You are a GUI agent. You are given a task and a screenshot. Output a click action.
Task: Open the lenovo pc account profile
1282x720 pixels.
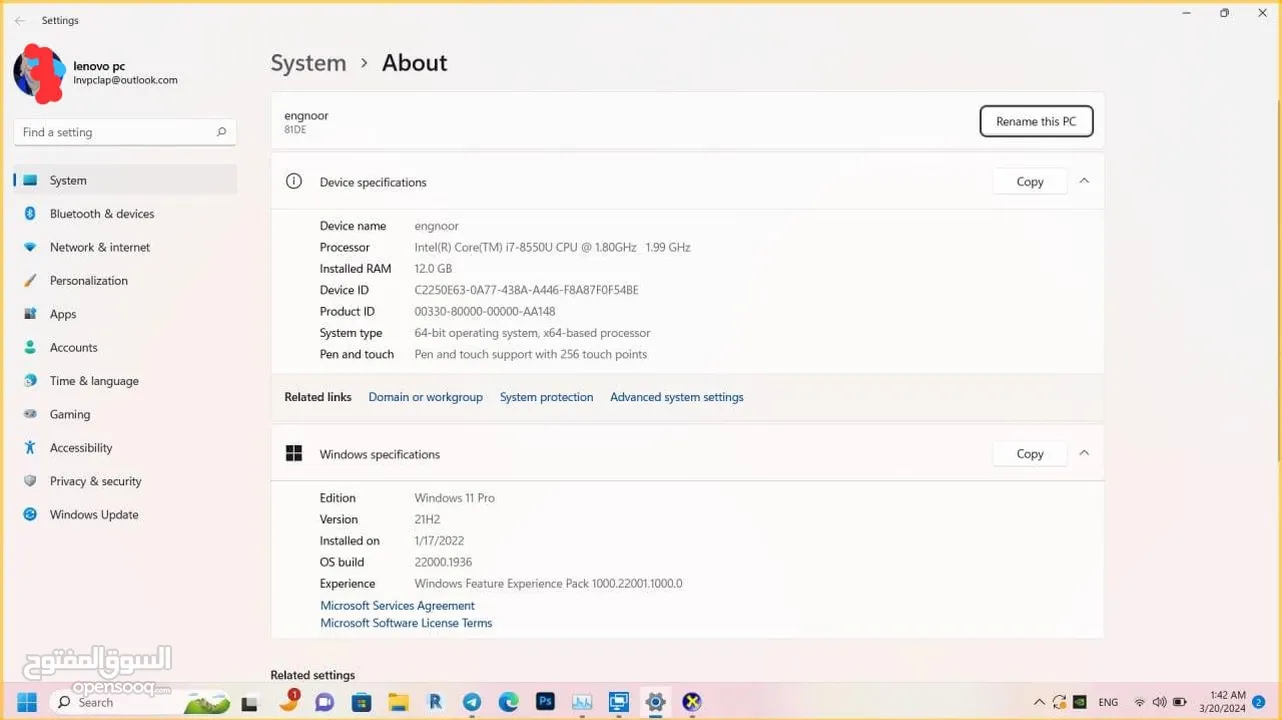[97, 72]
